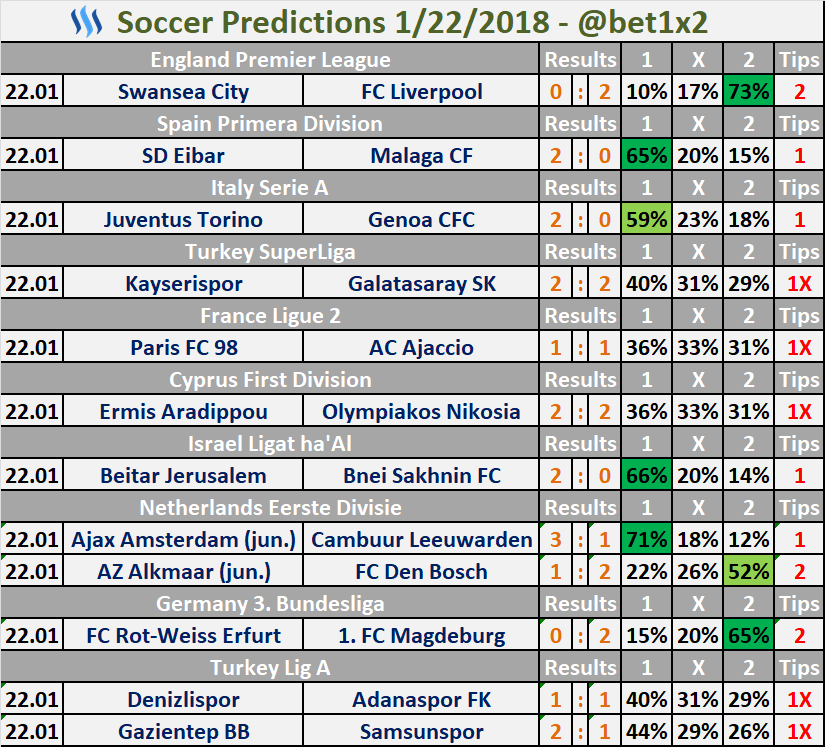Click the Malaga CF team name
The image size is (825, 747).
click(x=421, y=156)
